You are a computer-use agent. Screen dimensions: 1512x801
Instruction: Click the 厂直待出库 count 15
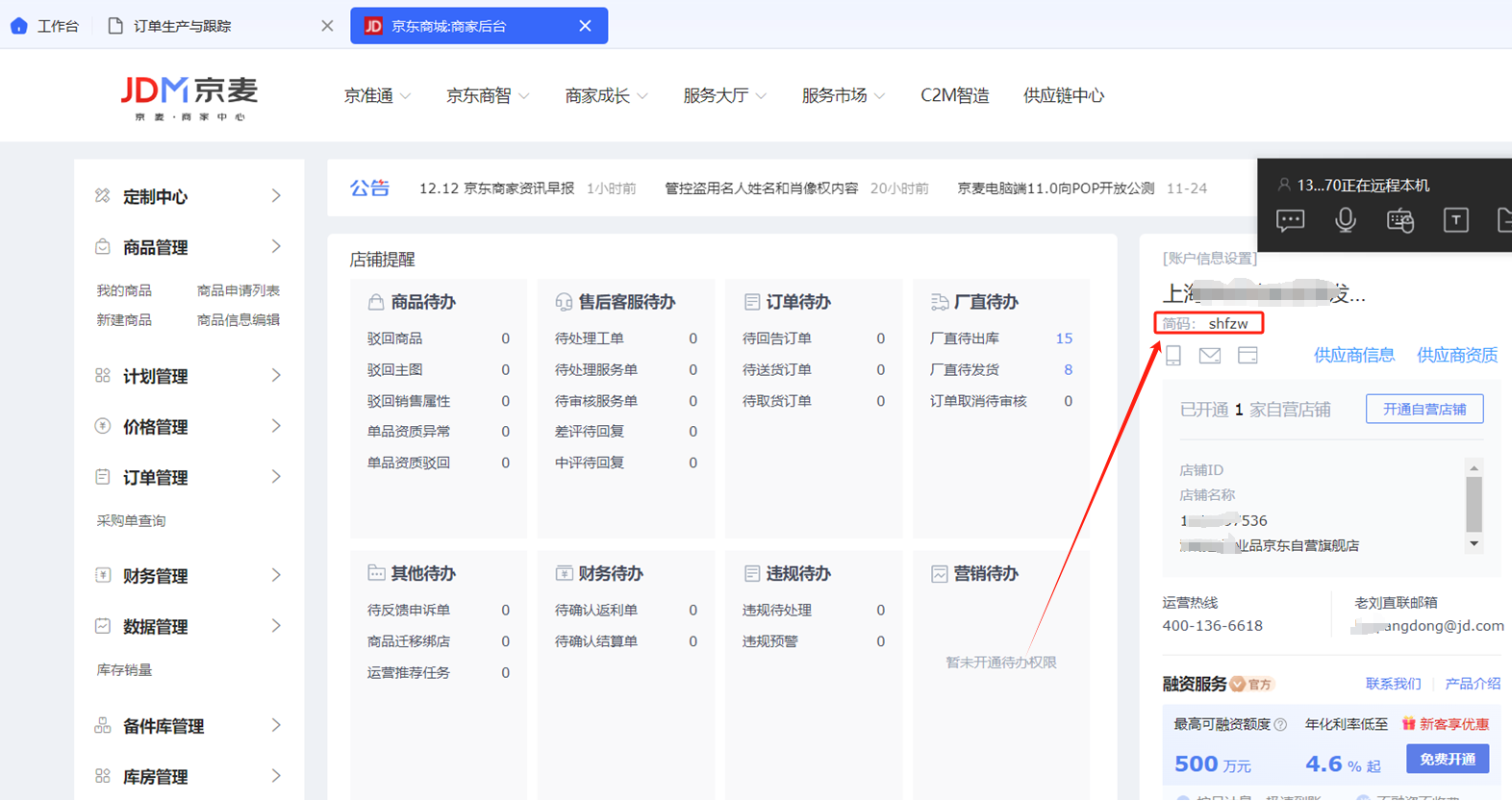click(x=1064, y=338)
